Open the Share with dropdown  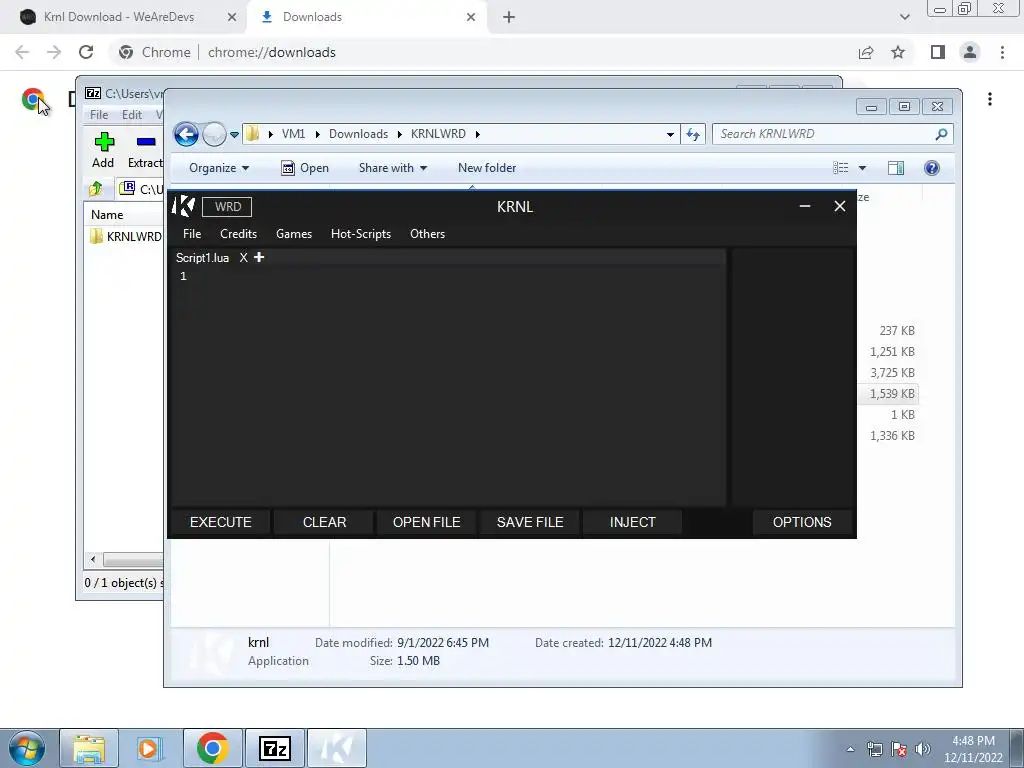point(392,168)
